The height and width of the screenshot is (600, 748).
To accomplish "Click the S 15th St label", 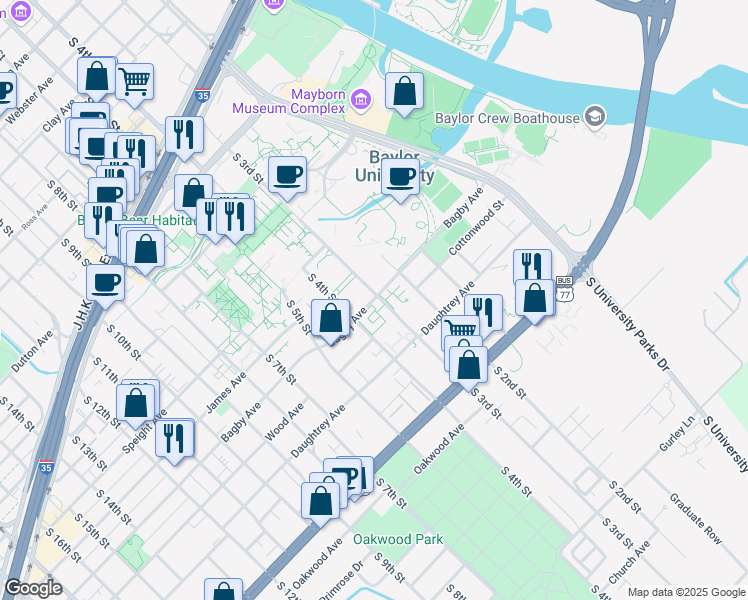I will 92,531.
